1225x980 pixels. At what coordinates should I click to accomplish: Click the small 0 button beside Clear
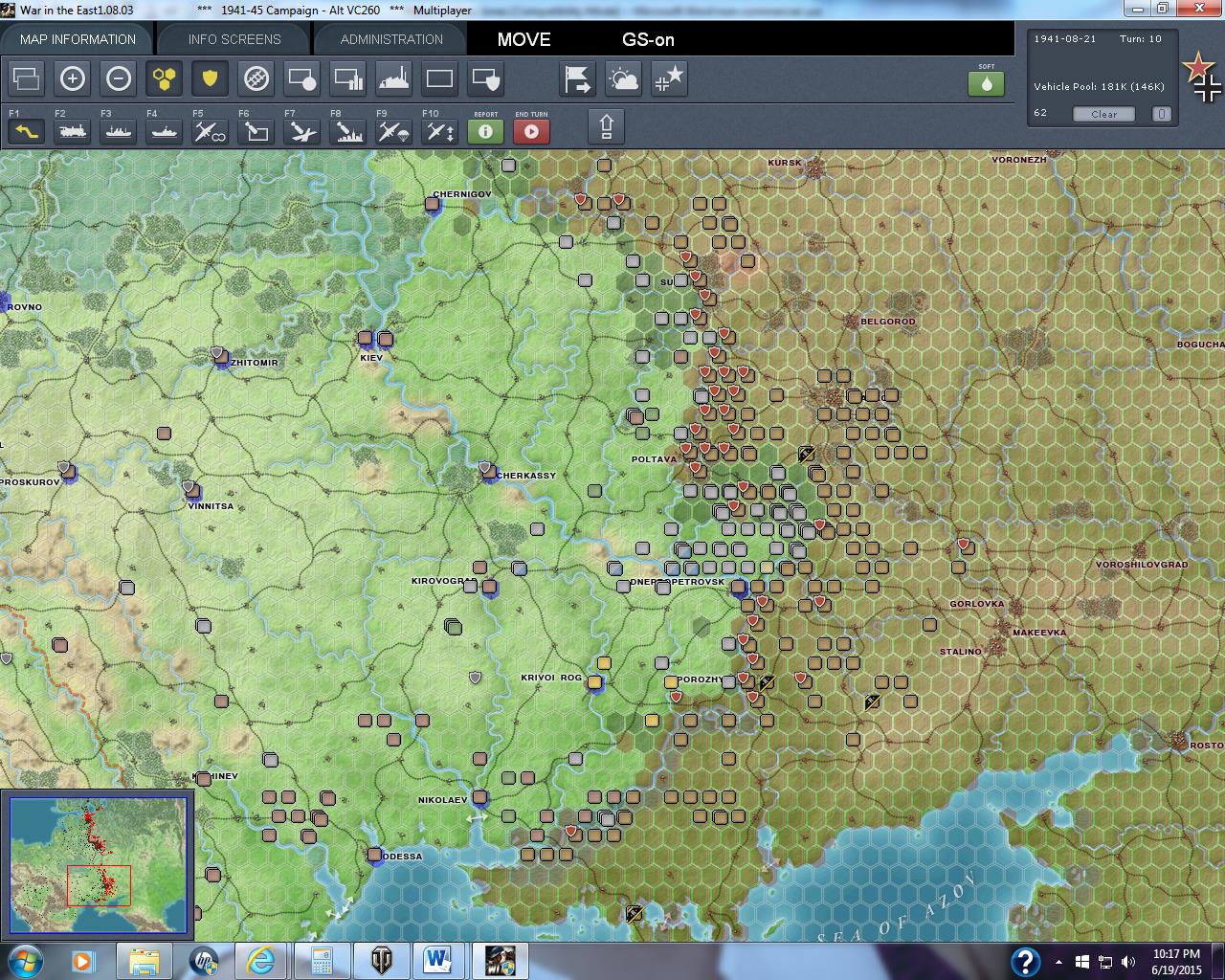point(1161,114)
